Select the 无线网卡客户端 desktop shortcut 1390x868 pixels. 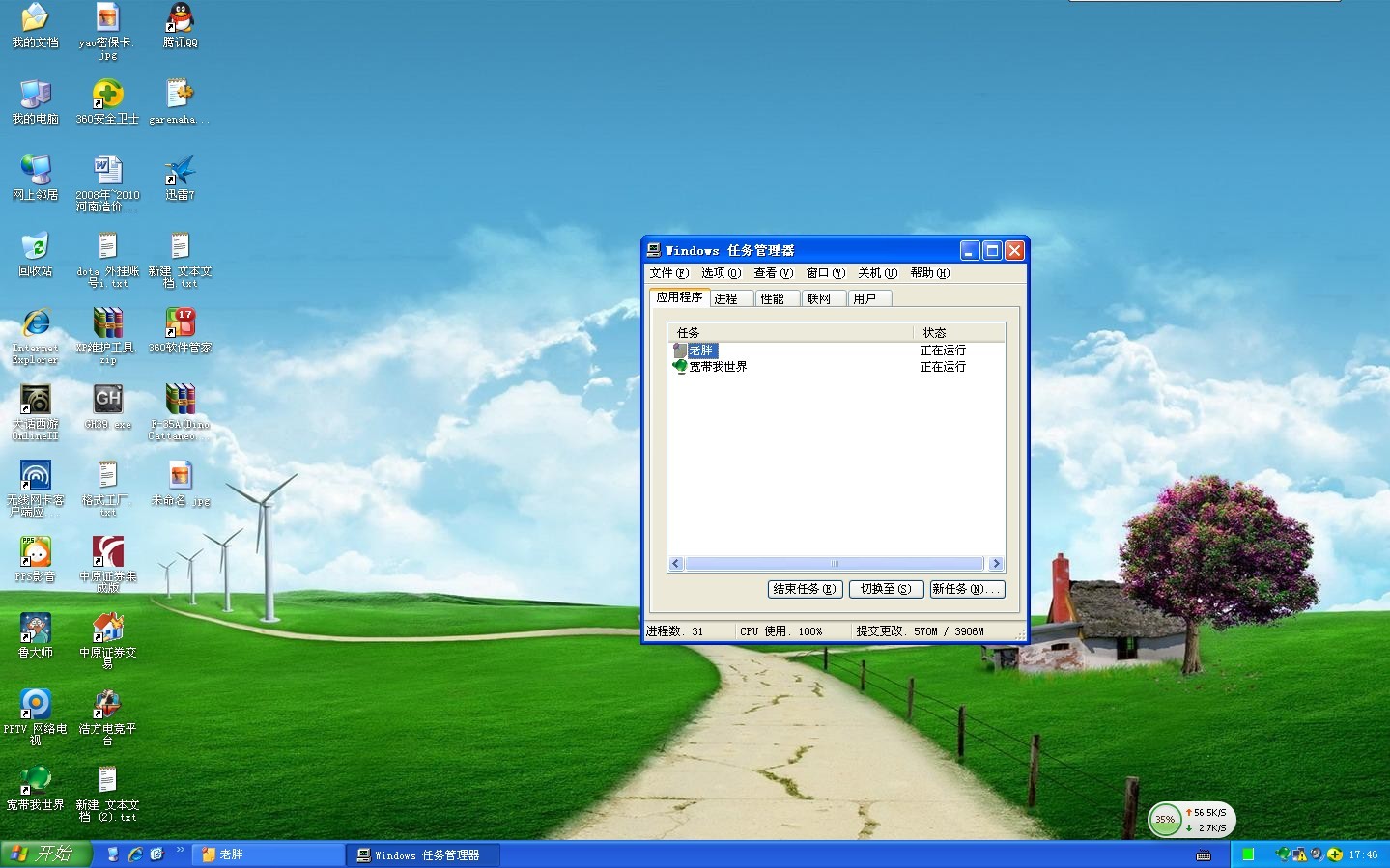[x=35, y=489]
